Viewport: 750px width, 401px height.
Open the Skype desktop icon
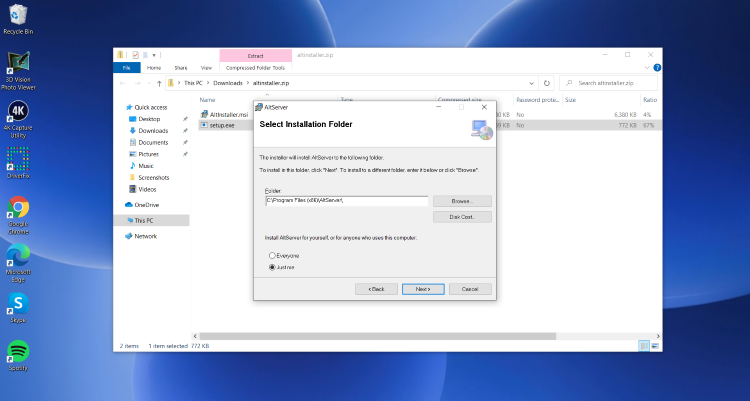tap(17, 302)
